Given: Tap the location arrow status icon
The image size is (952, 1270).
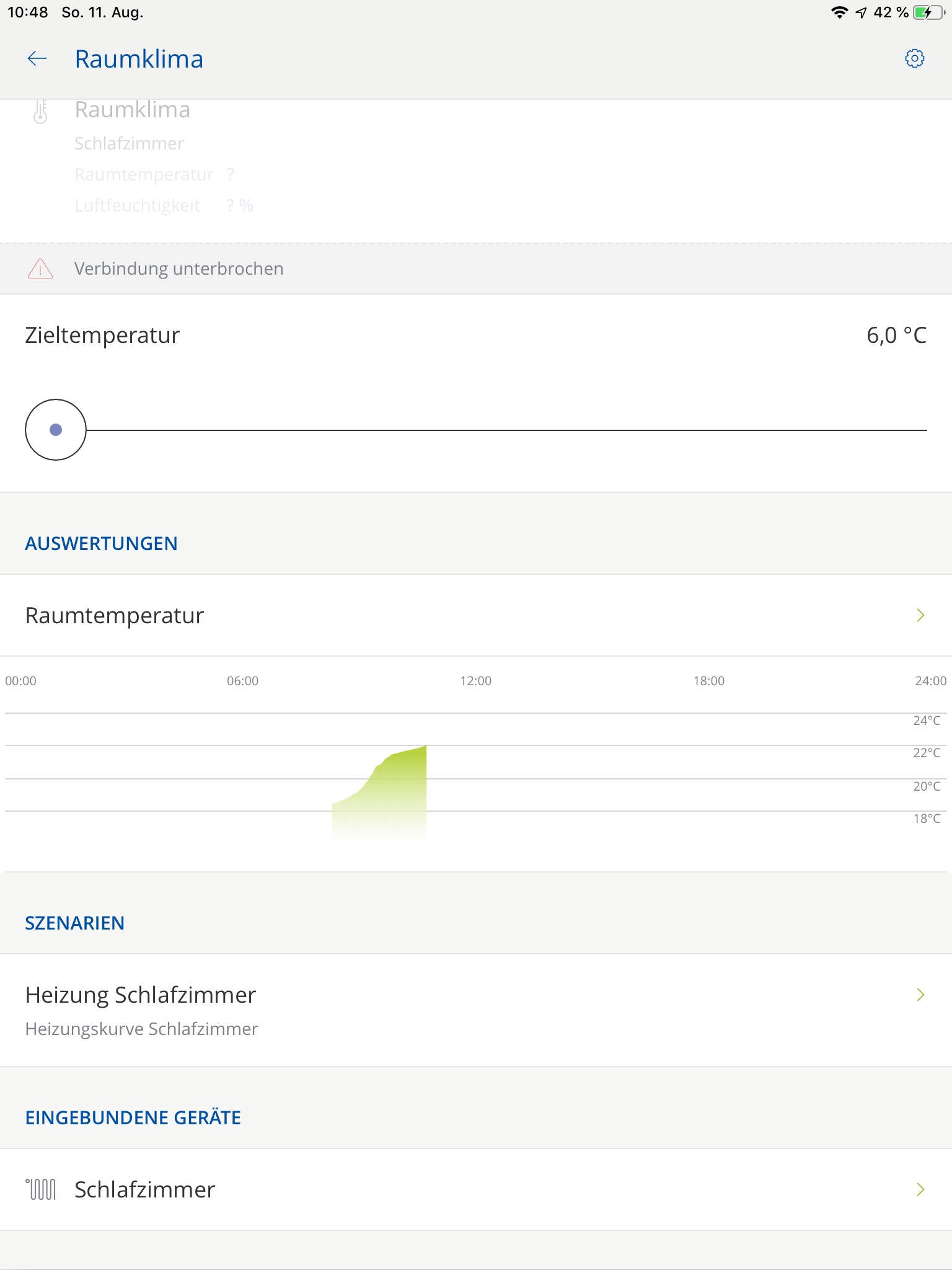Looking at the screenshot, I should coord(861,12).
